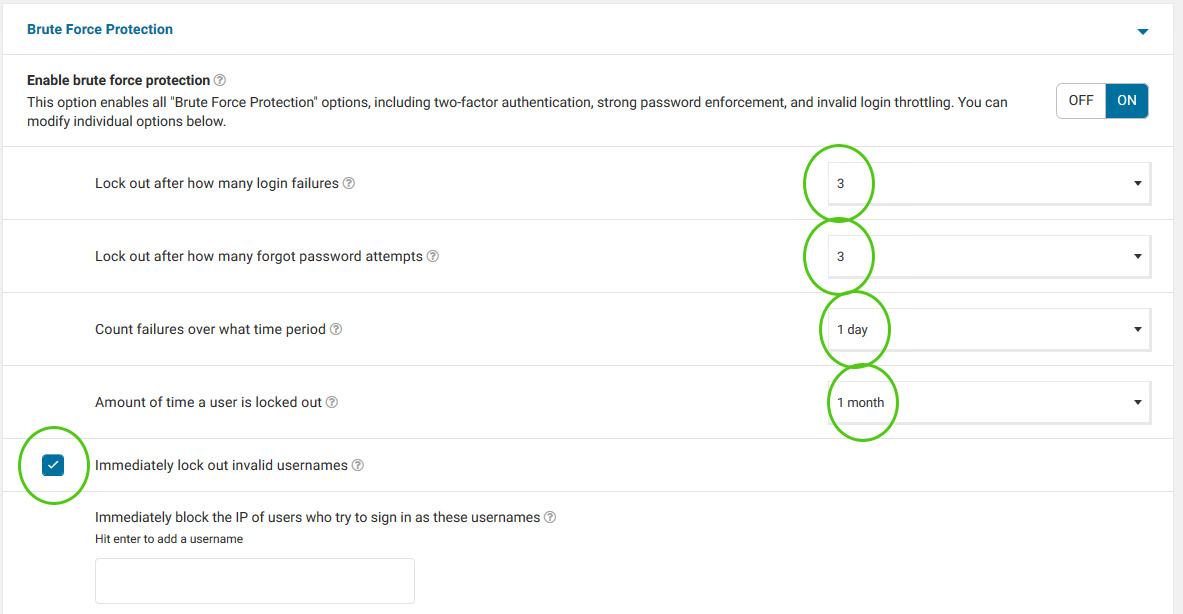Image resolution: width=1183 pixels, height=614 pixels.
Task: Open help icon beside Enable brute force protection
Action: 220,80
